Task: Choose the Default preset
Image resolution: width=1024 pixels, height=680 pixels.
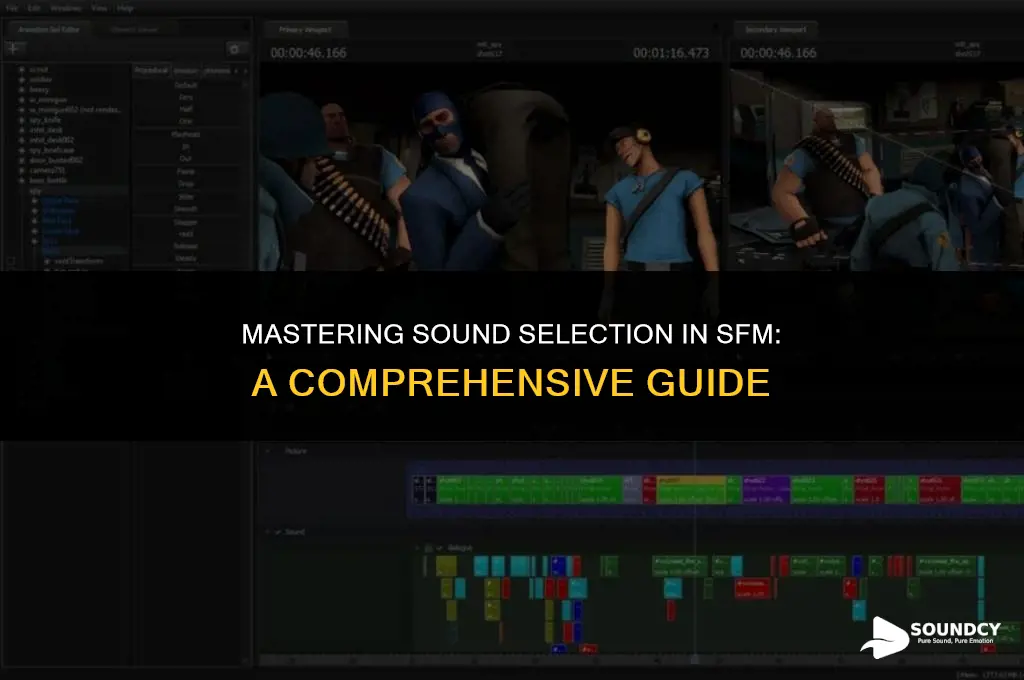Action: point(186,86)
